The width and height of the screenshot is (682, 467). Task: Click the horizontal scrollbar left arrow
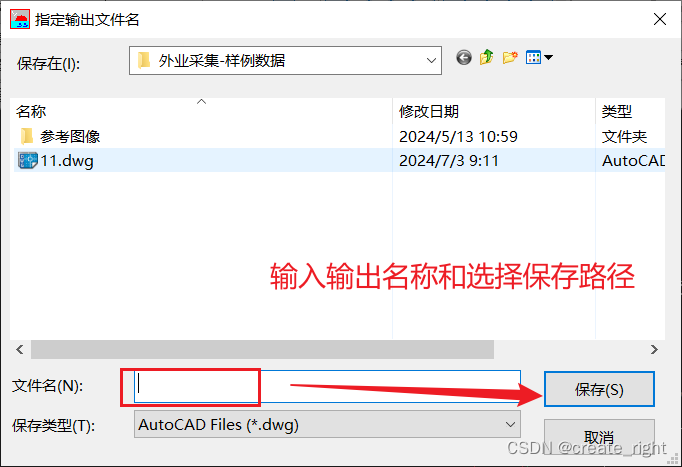(20, 350)
